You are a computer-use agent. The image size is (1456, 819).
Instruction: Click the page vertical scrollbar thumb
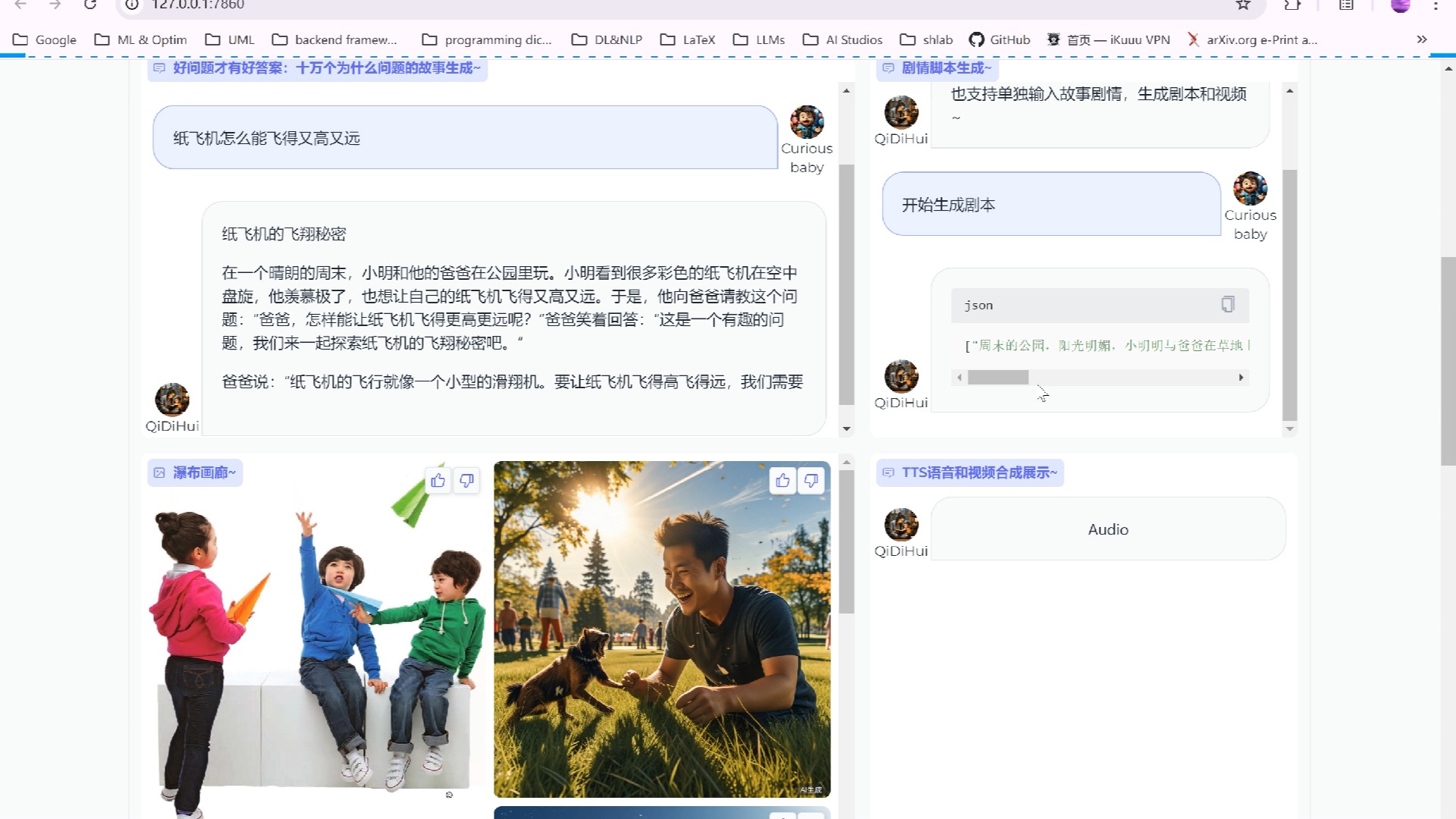tap(1448, 361)
